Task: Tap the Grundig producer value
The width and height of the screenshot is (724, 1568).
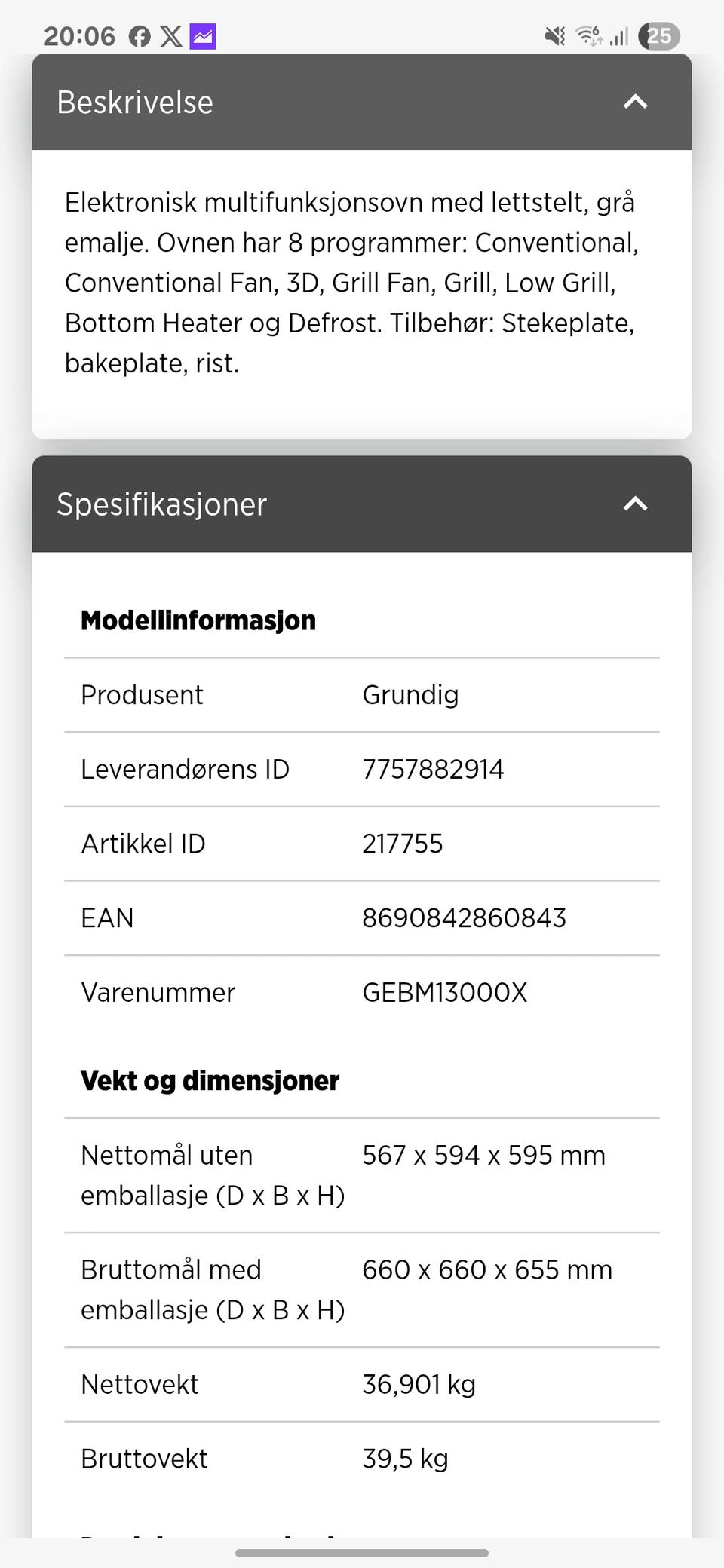Action: pos(410,695)
